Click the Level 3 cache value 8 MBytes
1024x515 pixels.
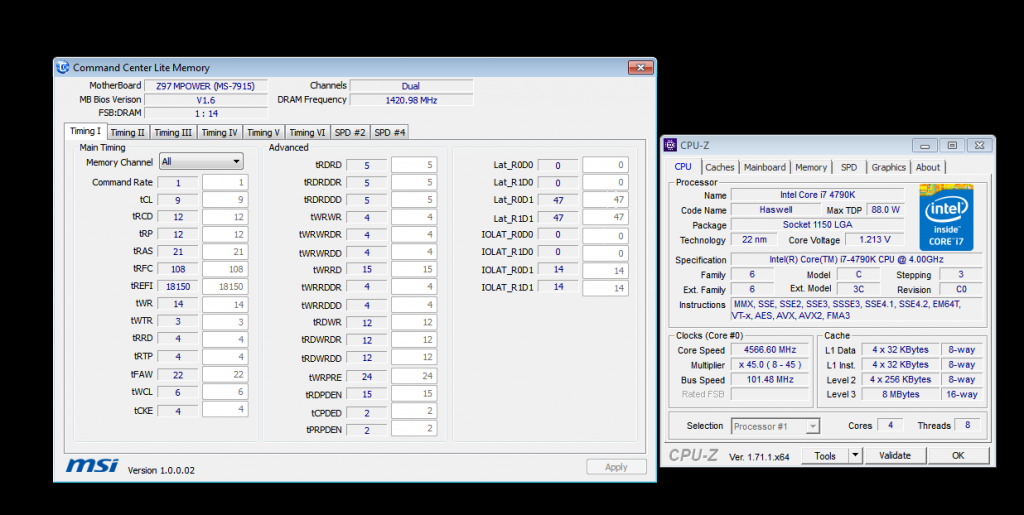coord(899,394)
